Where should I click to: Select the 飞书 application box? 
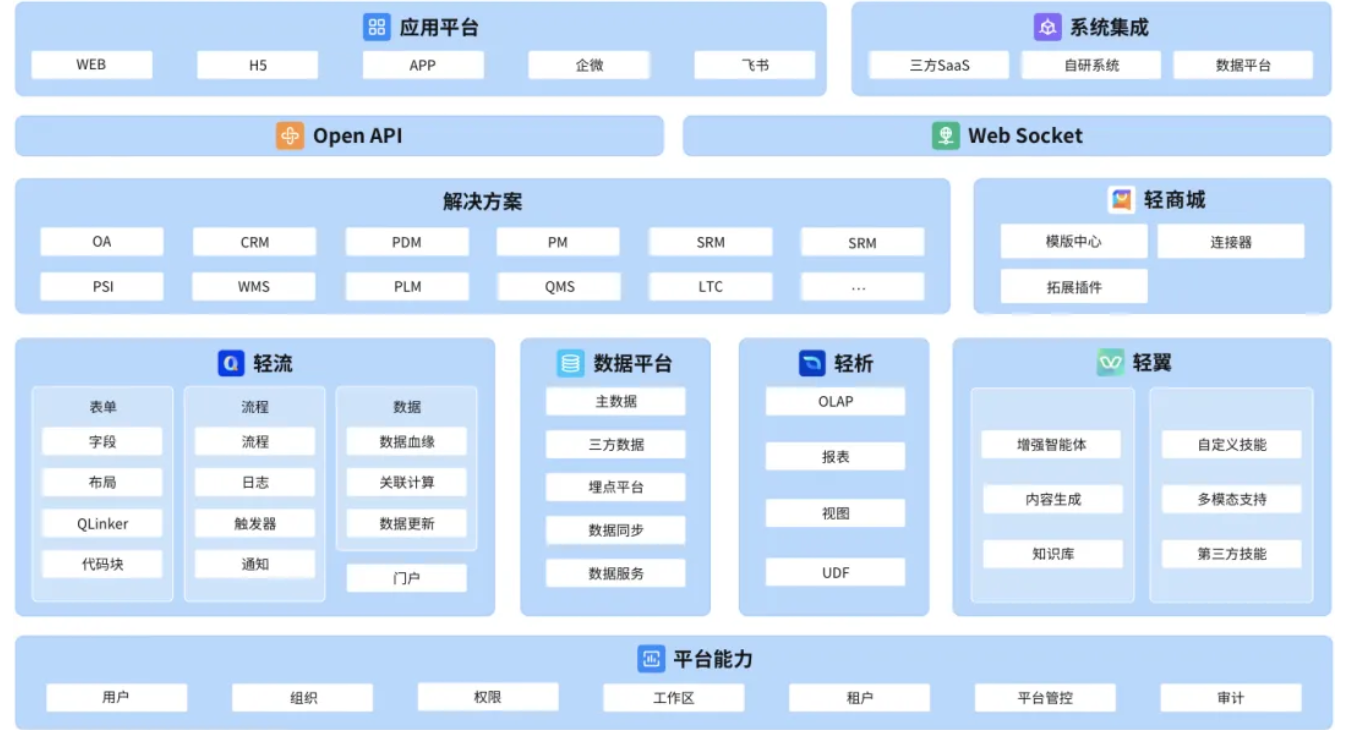pyautogui.click(x=755, y=65)
